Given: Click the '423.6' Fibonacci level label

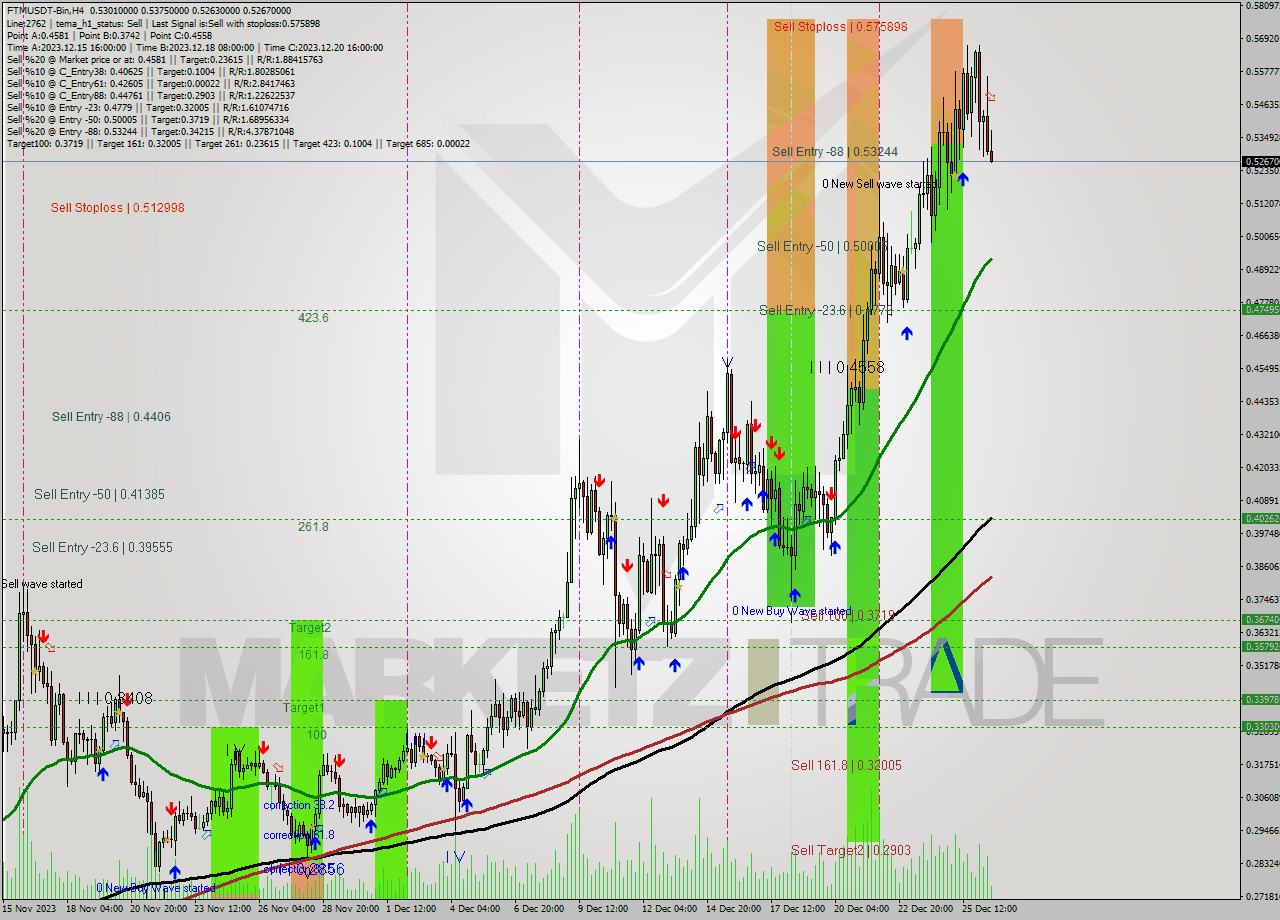Looking at the screenshot, I should [313, 318].
